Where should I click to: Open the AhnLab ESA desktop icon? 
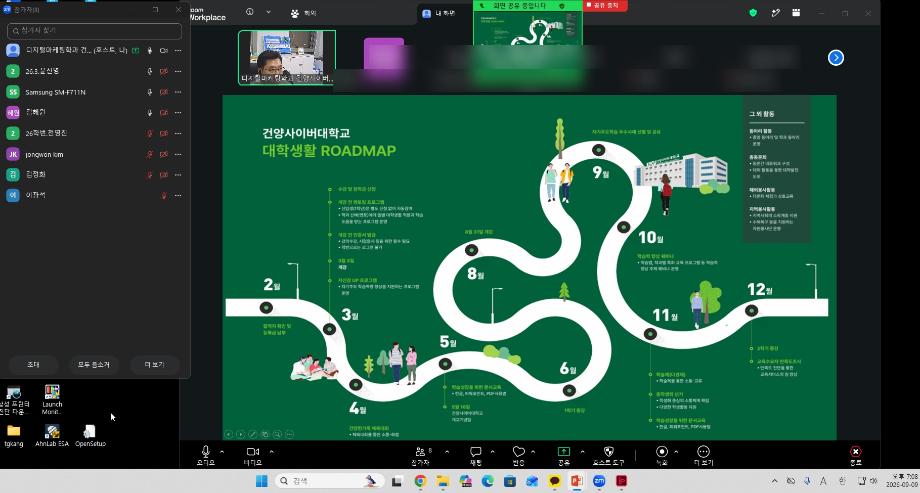tap(52, 436)
